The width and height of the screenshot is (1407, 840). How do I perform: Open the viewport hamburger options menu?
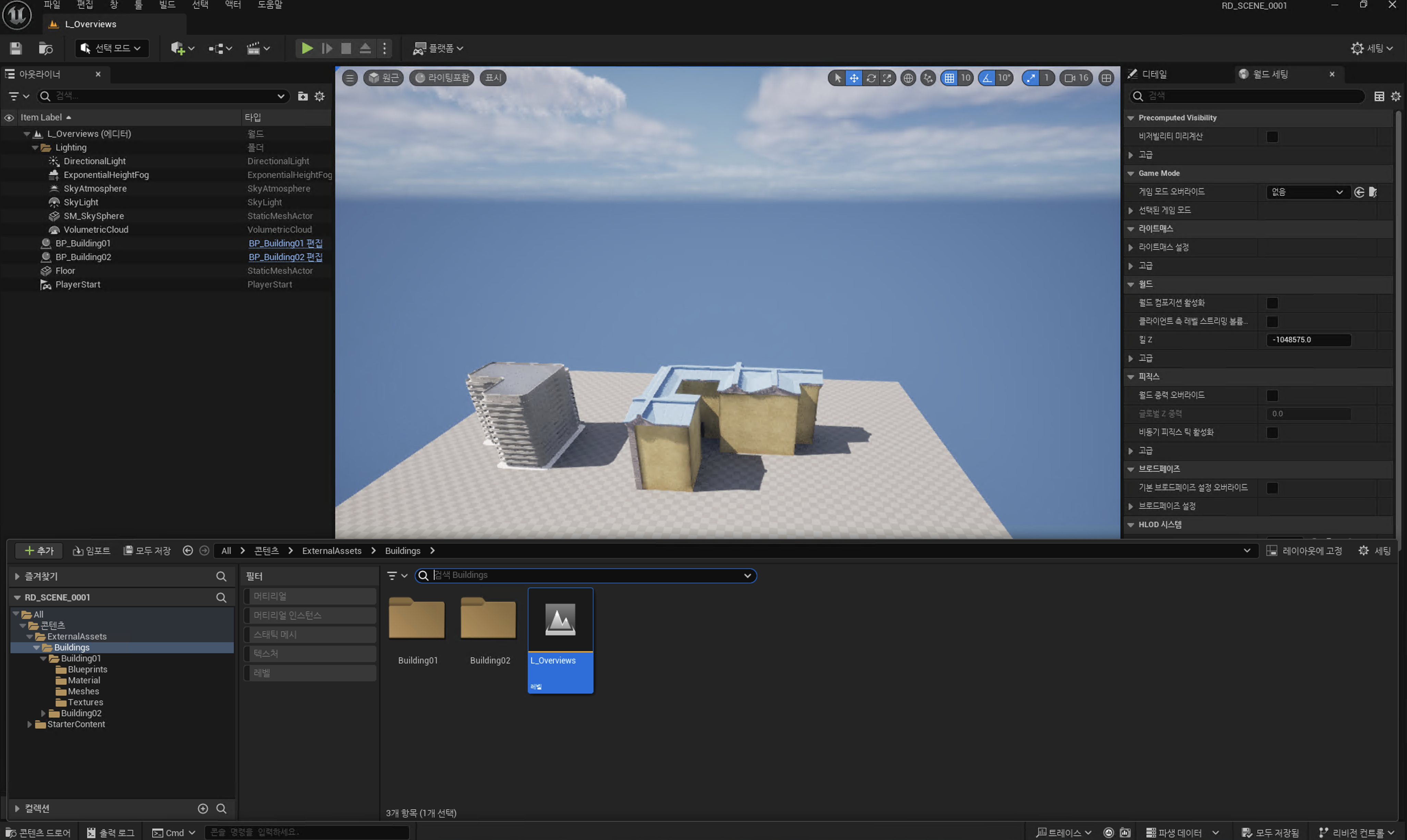[350, 77]
